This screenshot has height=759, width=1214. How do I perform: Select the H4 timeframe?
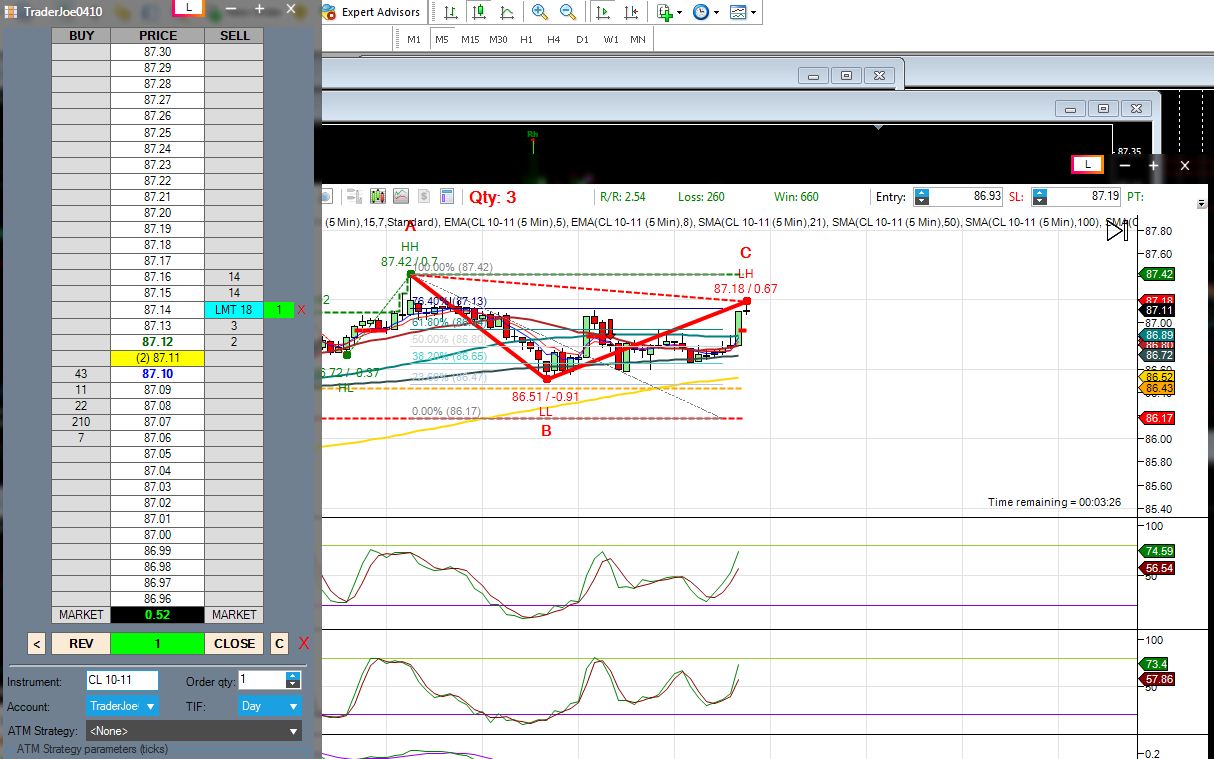554,39
